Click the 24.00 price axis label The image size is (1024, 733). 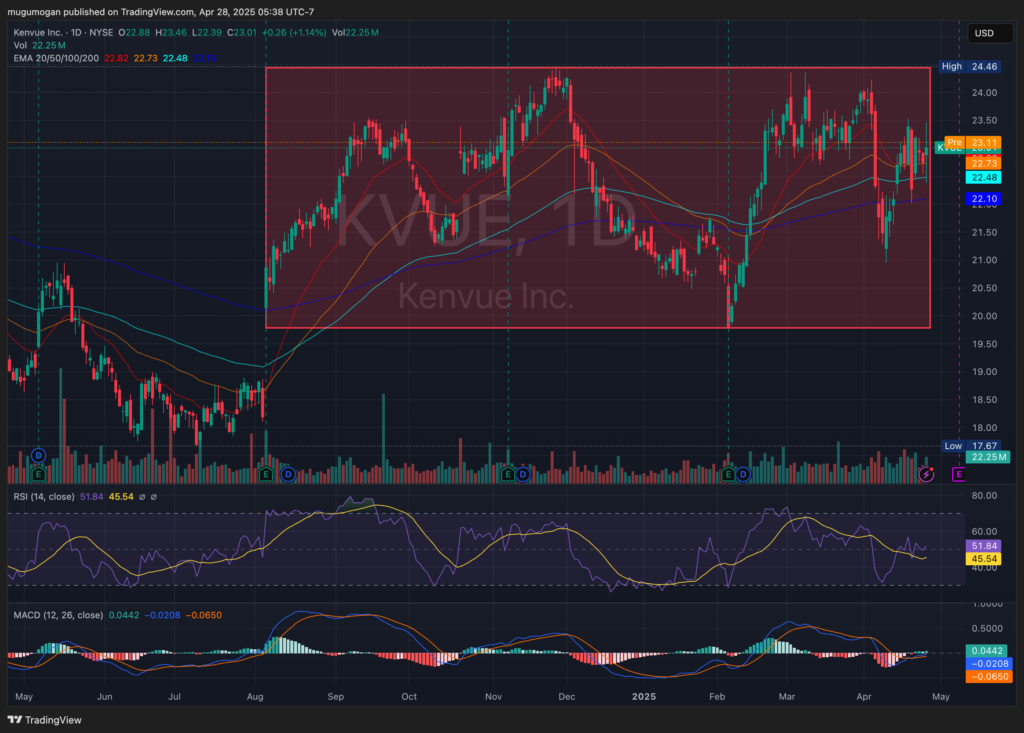[984, 93]
